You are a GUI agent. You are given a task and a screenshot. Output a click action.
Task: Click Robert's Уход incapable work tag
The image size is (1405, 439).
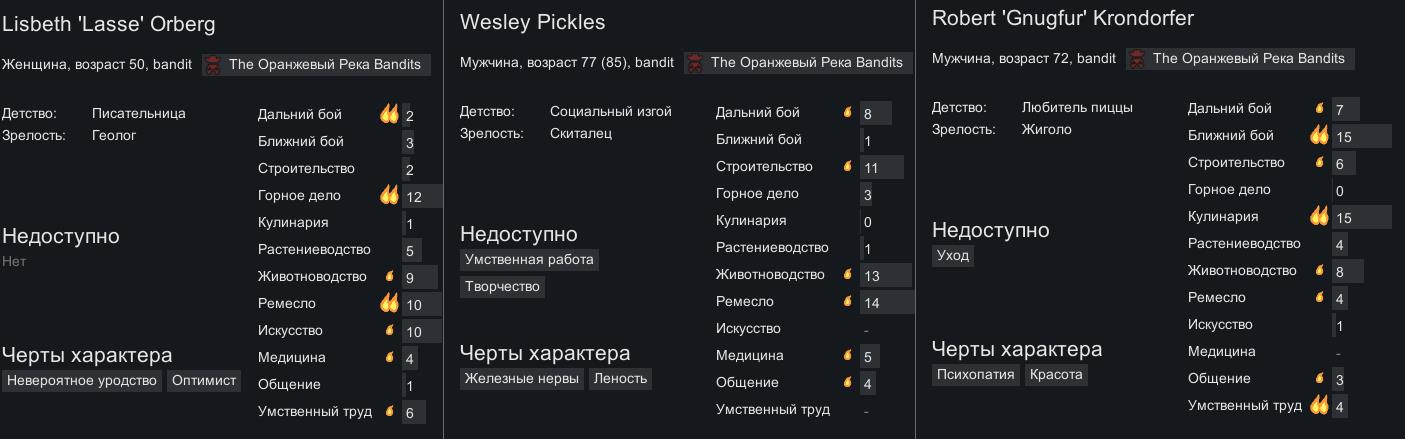tap(953, 255)
